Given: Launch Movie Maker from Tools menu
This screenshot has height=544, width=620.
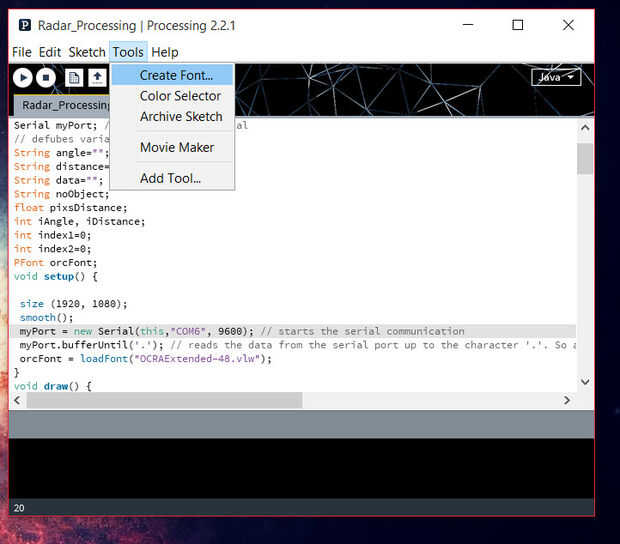Looking at the screenshot, I should (x=172, y=147).
